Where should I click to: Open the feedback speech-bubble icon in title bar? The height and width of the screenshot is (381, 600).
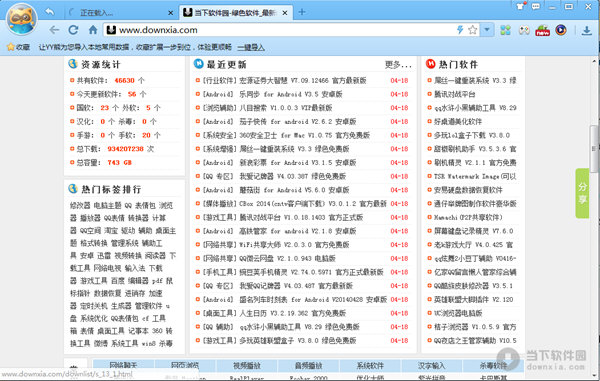[536, 6]
